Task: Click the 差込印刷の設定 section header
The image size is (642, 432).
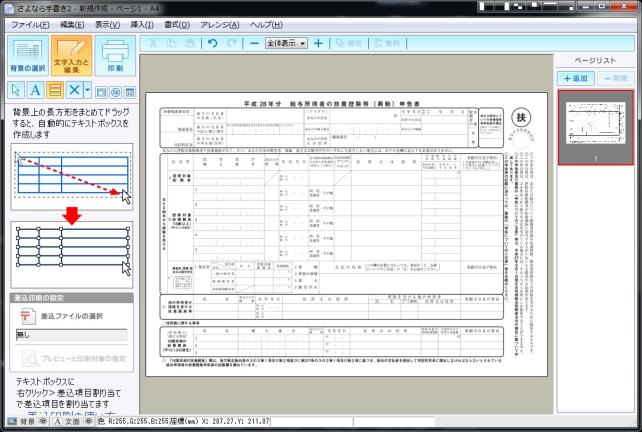Action: (x=72, y=298)
